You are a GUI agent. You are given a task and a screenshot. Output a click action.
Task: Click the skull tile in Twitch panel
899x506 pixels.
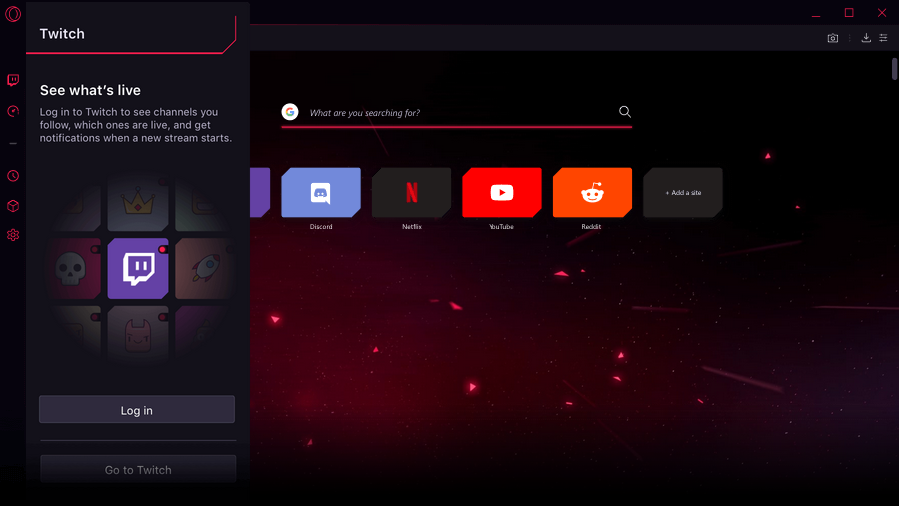tap(72, 268)
